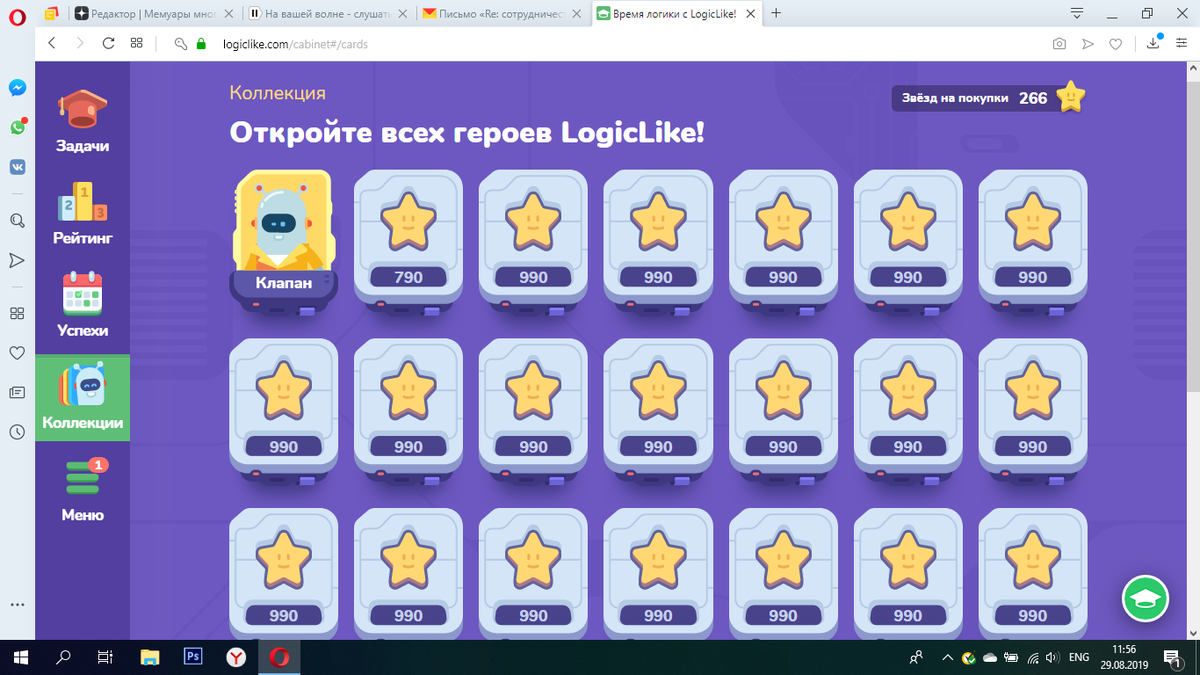Open Speed Dial start page button in toolbar

pyautogui.click(x=136, y=44)
